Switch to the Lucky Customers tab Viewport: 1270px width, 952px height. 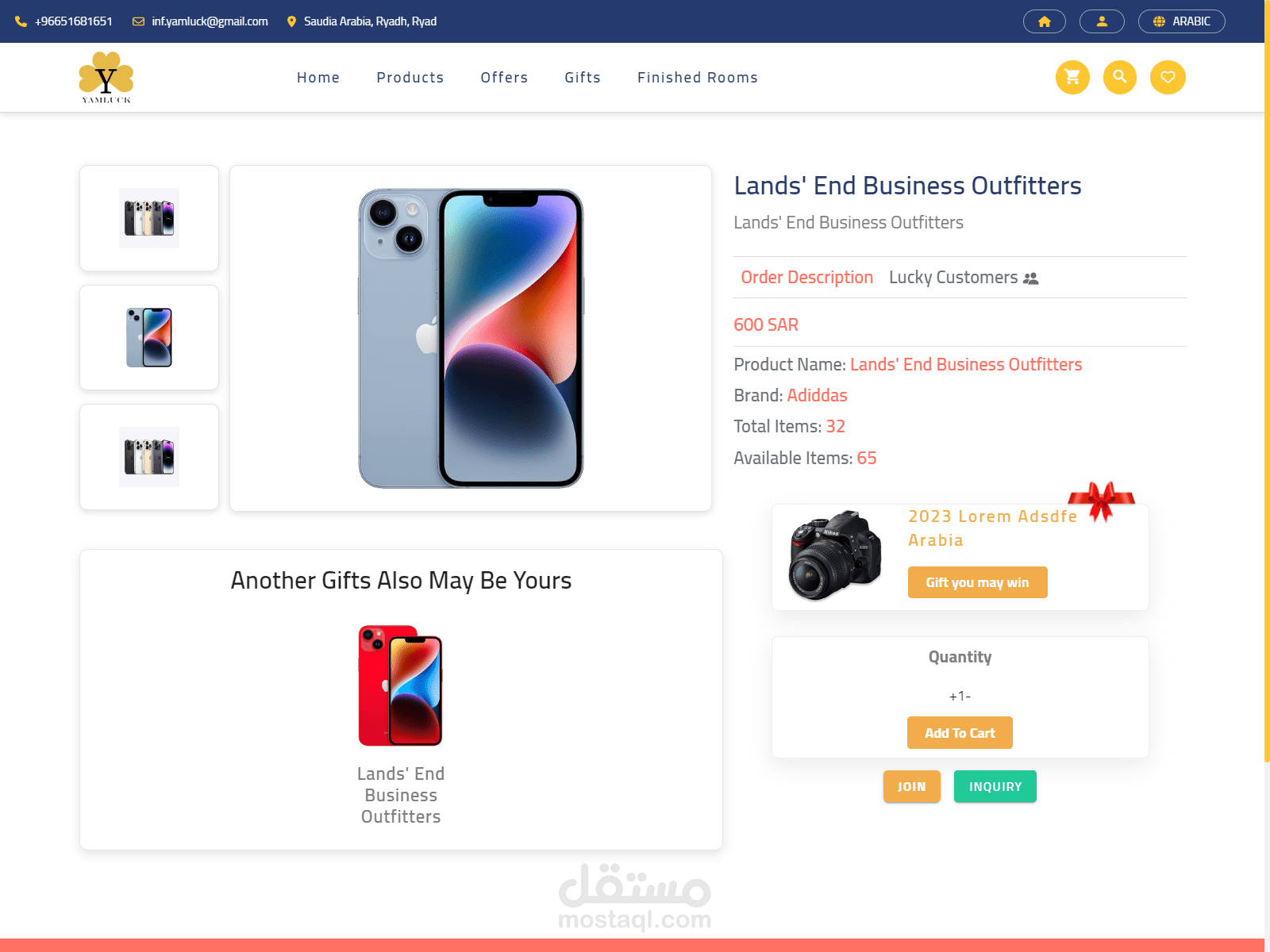point(964,278)
